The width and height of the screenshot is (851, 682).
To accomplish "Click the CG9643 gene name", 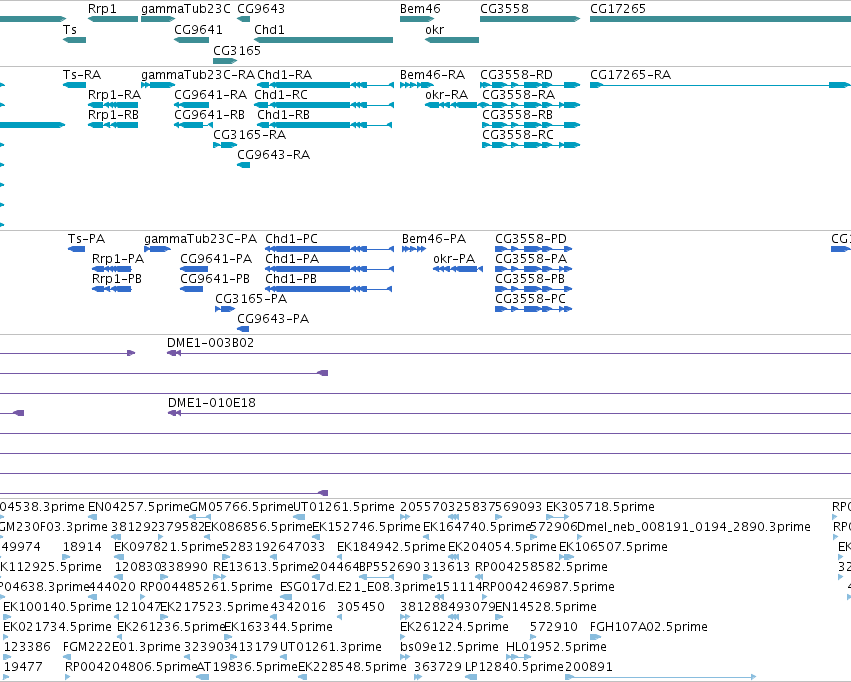I will pyautogui.click(x=261, y=9).
